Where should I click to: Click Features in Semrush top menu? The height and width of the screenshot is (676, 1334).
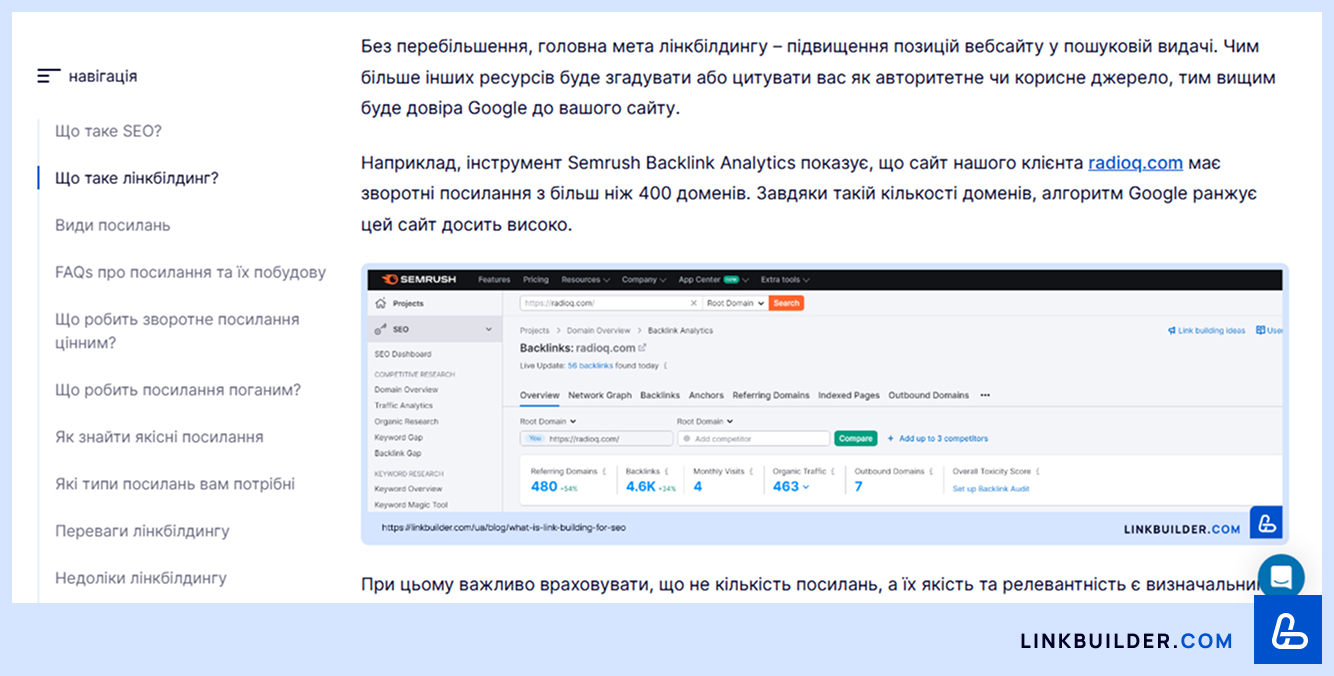[x=494, y=280]
